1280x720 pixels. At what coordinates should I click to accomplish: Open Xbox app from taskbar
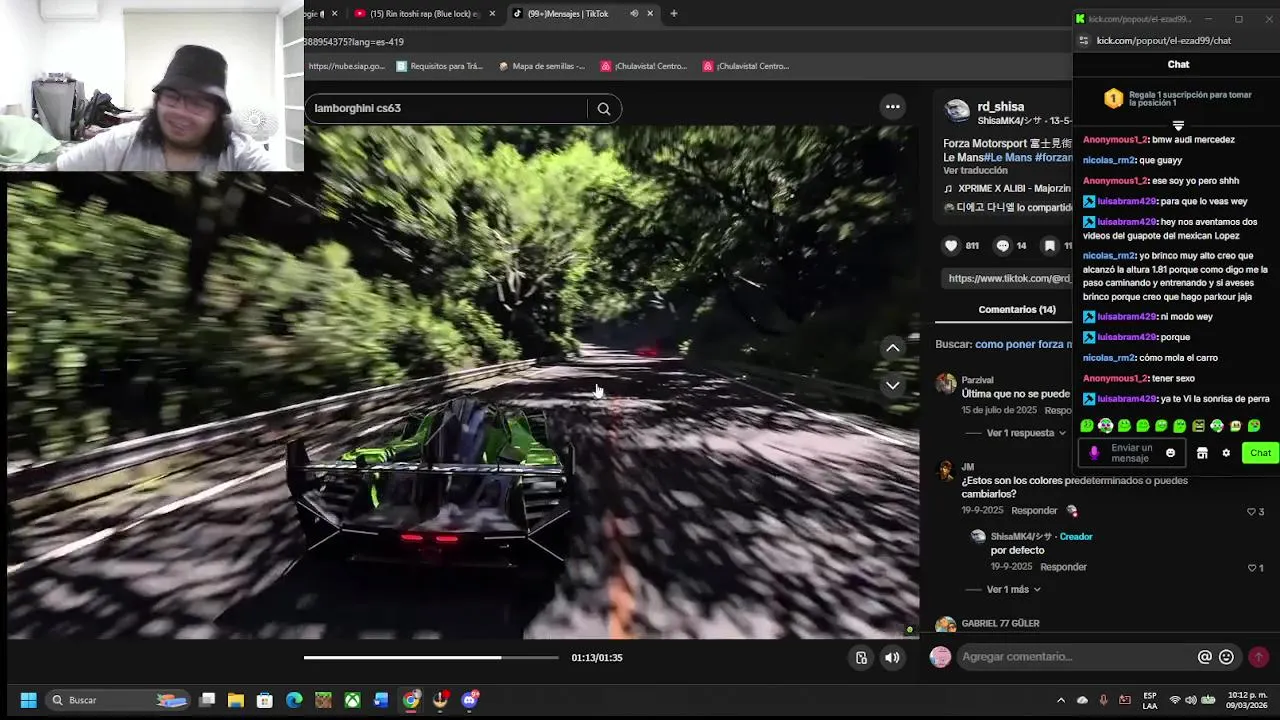[352, 700]
